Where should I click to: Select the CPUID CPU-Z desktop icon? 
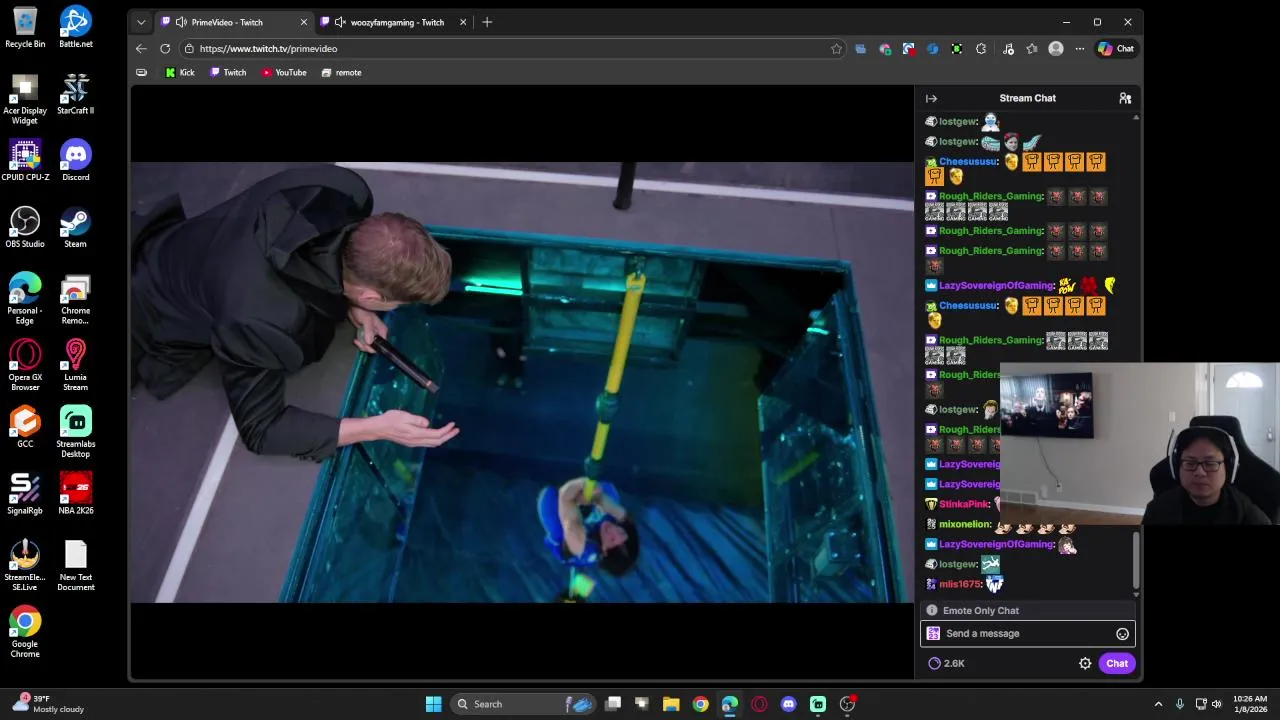point(25,161)
